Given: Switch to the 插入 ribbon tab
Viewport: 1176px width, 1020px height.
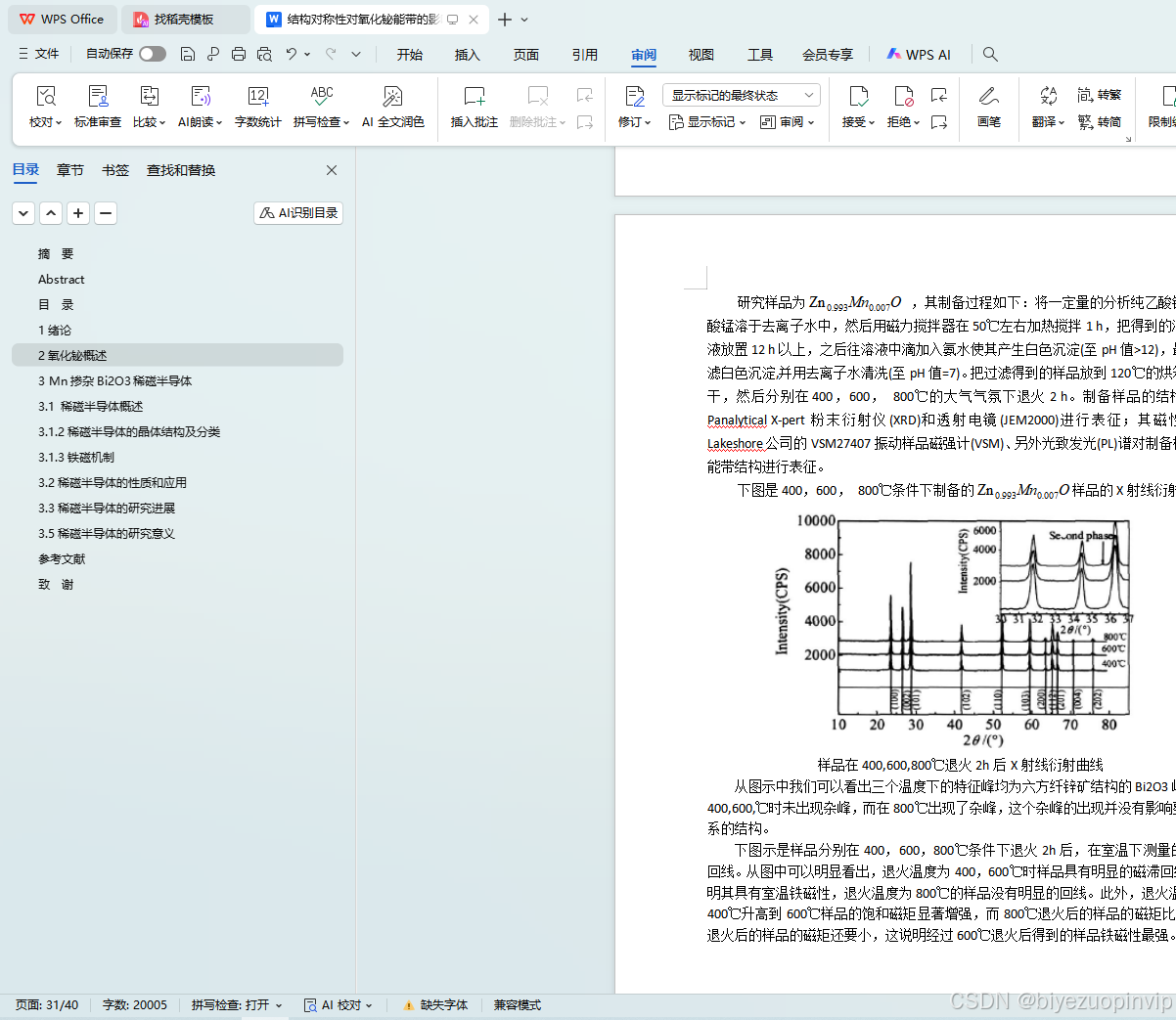Looking at the screenshot, I should click(468, 55).
